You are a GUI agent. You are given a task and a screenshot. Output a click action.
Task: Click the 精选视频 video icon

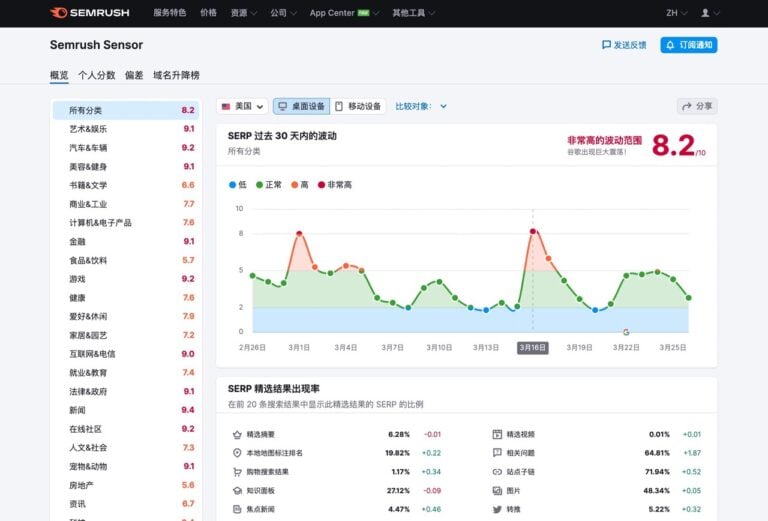497,434
